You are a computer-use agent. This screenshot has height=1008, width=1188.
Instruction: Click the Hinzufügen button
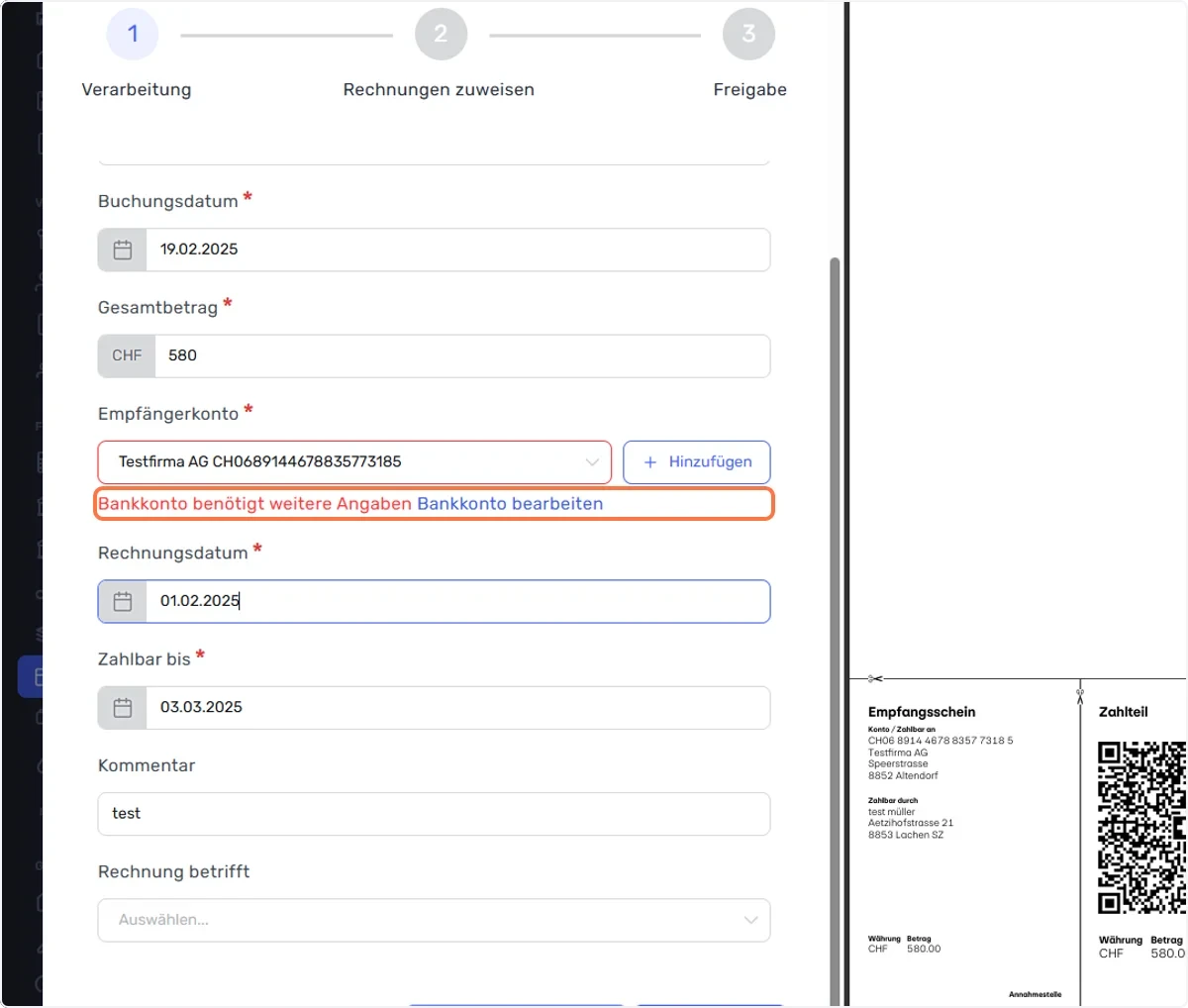(697, 462)
